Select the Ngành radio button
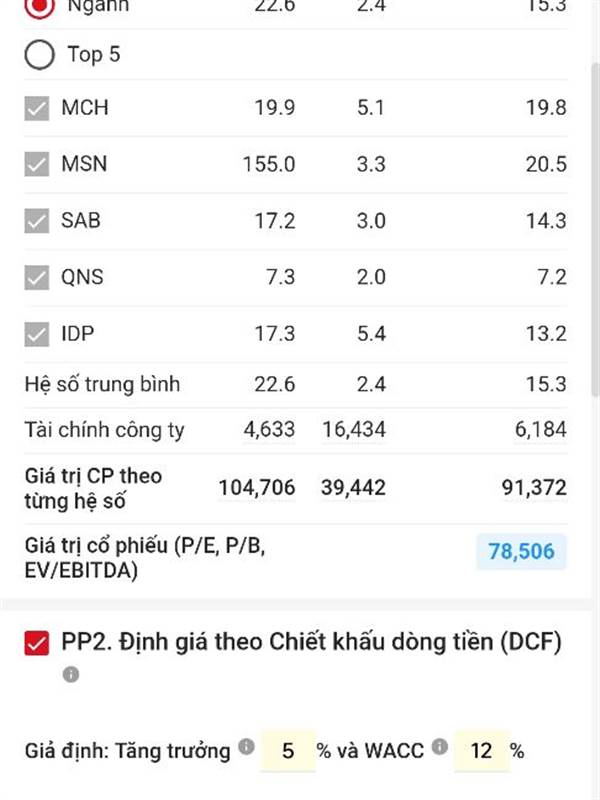The image size is (600, 800). [39, 6]
